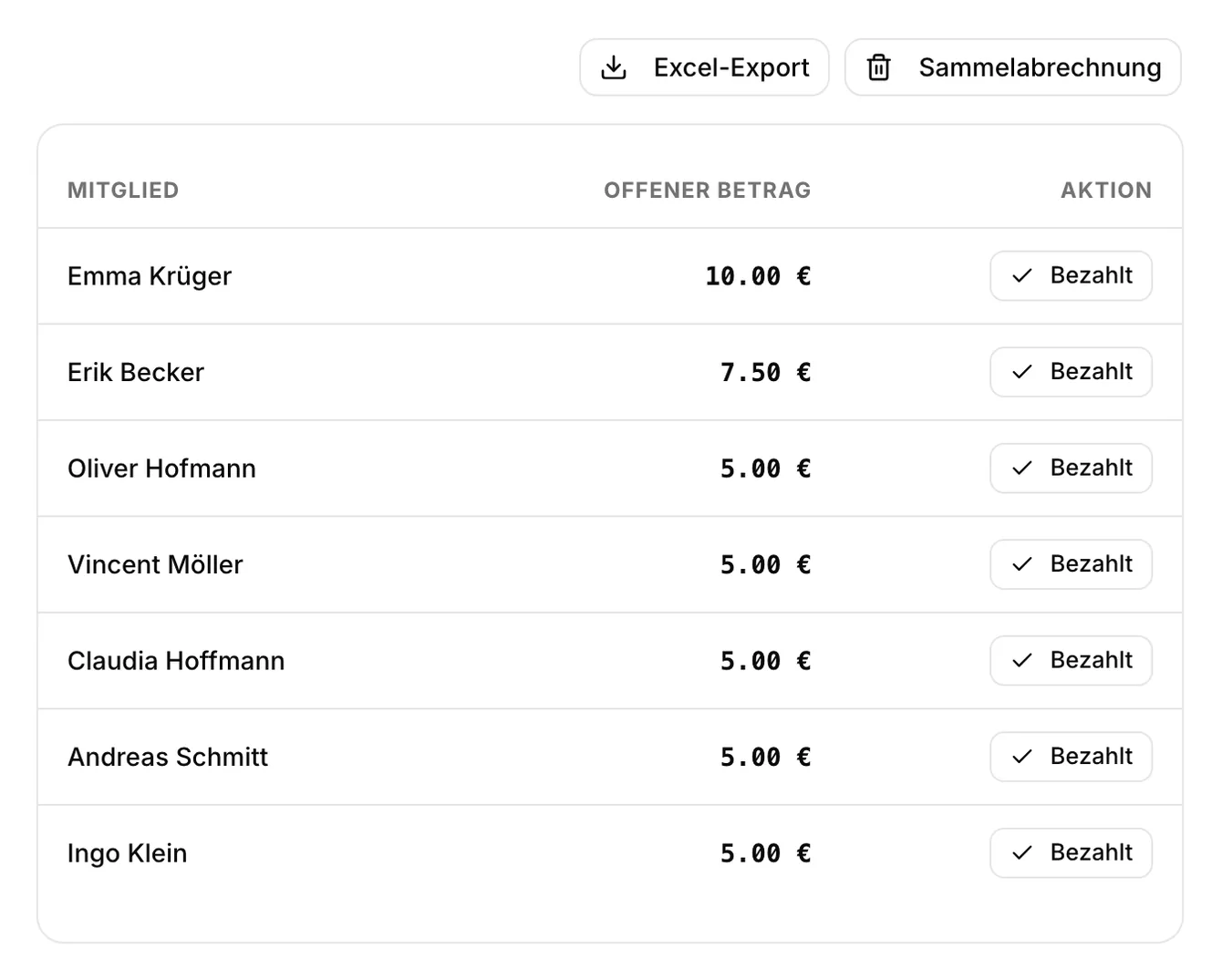The height and width of the screenshot is (980, 1222).
Task: Select the name Claudia Hoffmann
Action: [176, 661]
